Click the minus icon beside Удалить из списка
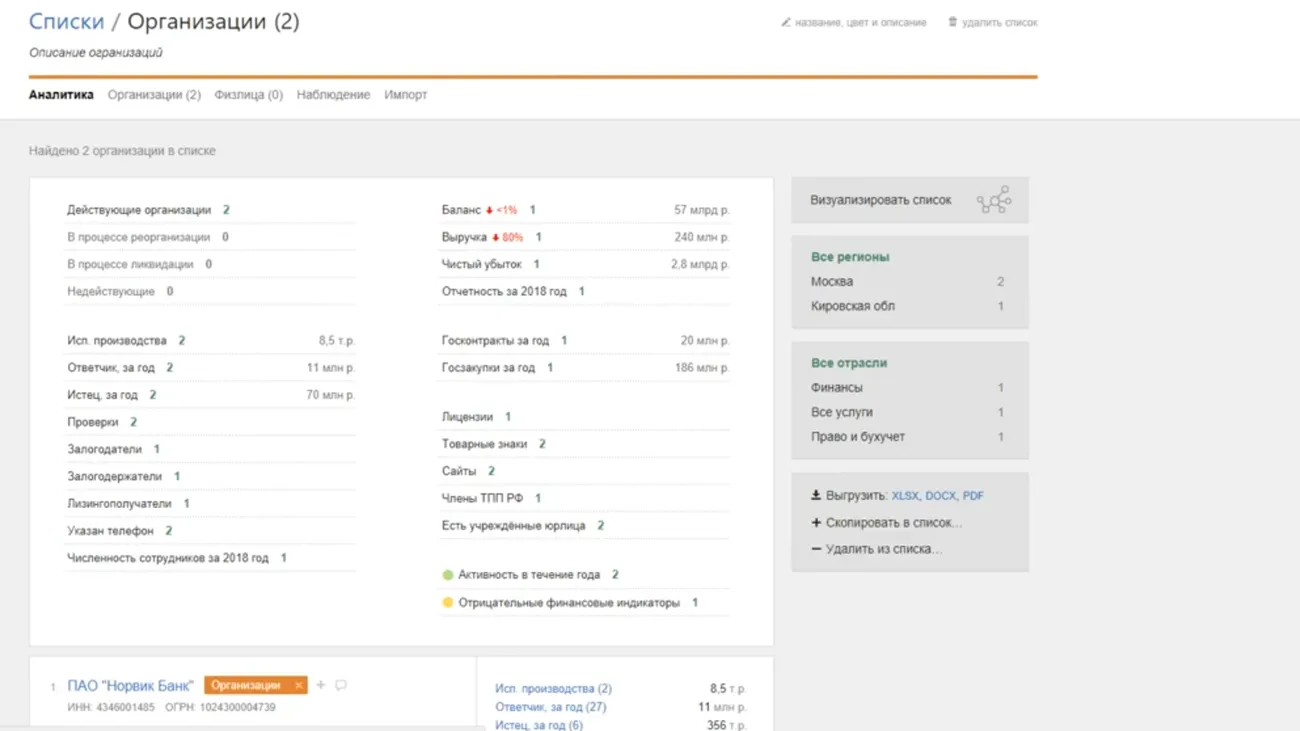 pos(816,549)
